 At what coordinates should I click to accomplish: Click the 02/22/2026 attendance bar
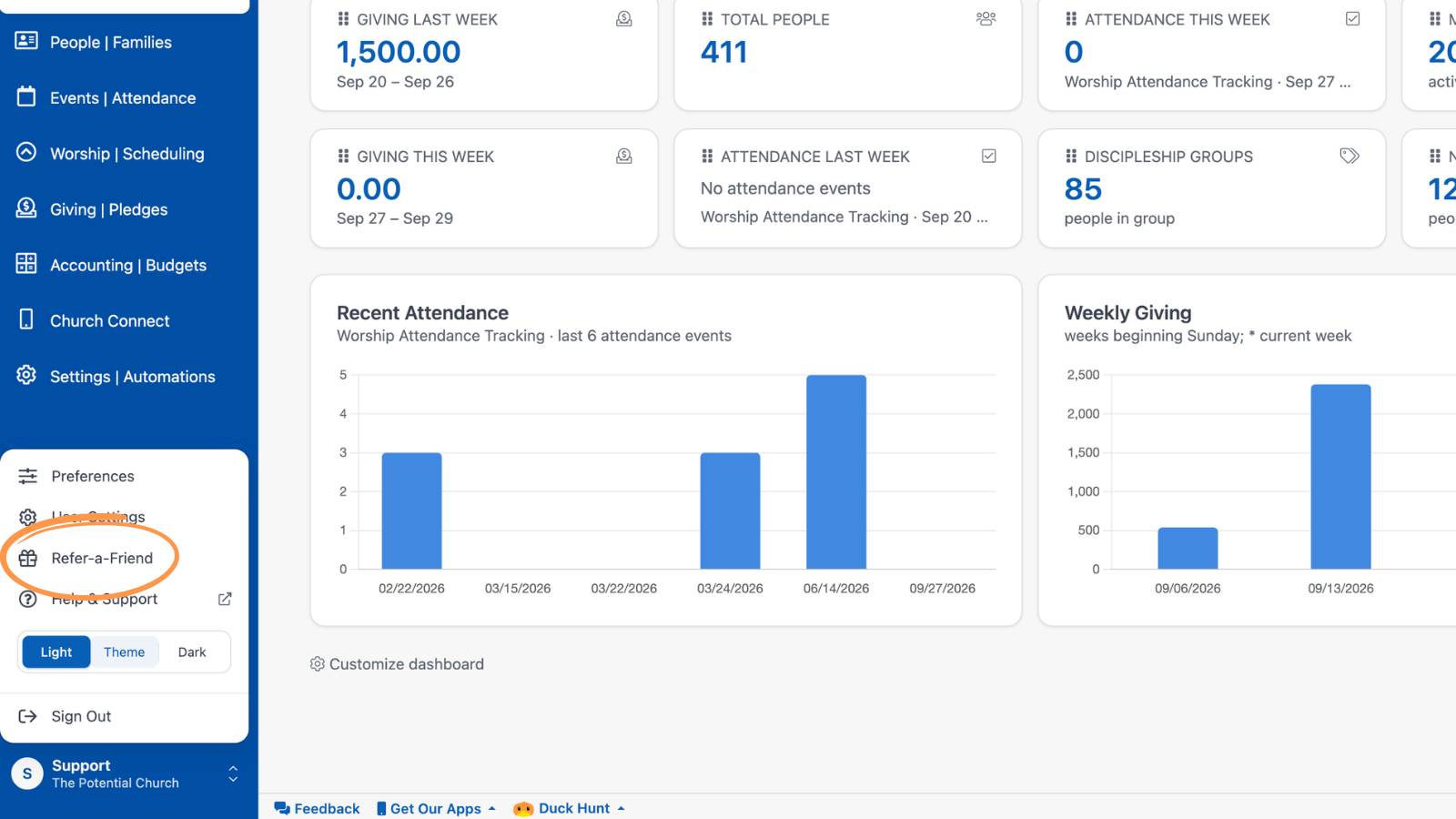tap(411, 511)
